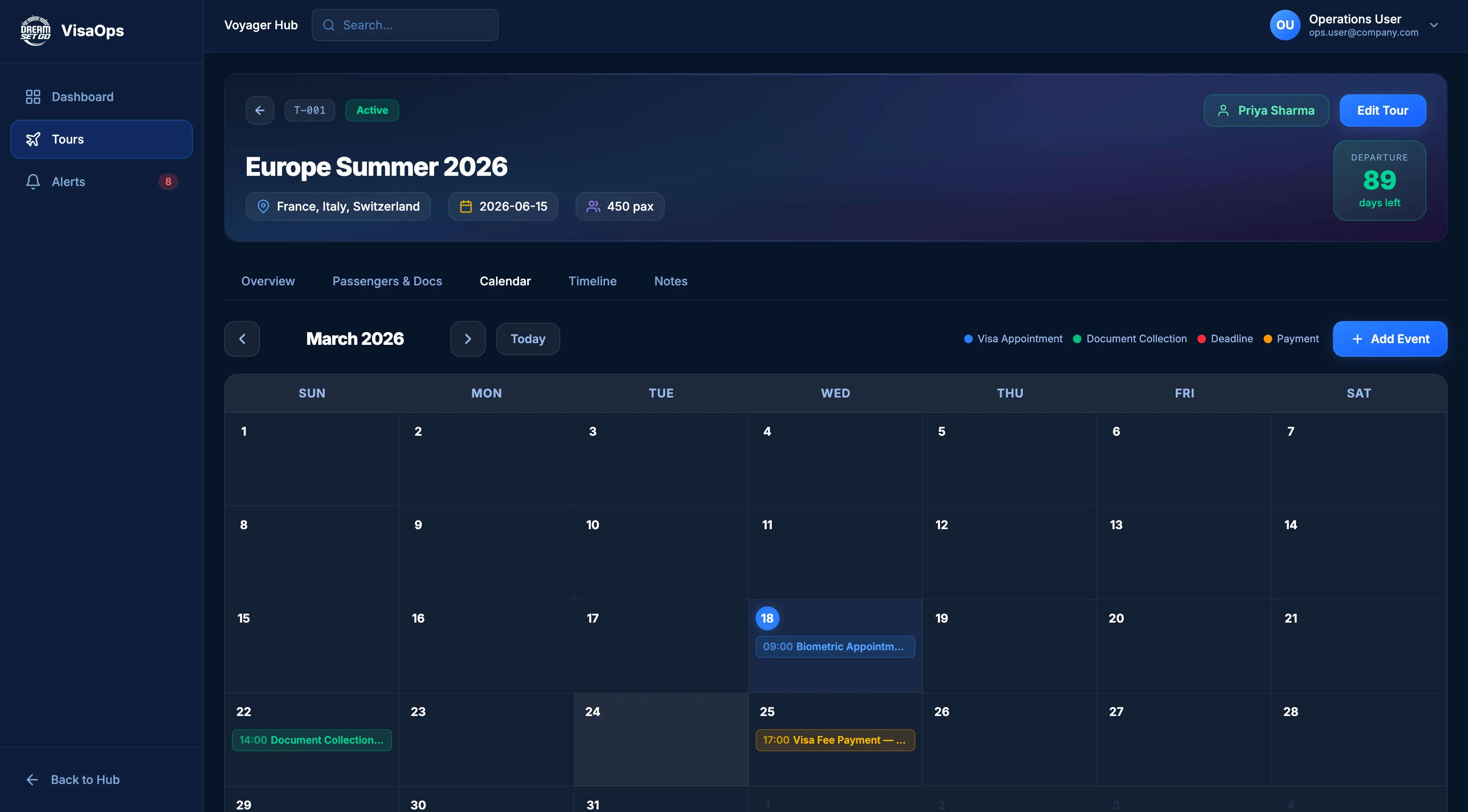1468x812 pixels.
Task: Advance to April using right chevron
Action: 467,338
